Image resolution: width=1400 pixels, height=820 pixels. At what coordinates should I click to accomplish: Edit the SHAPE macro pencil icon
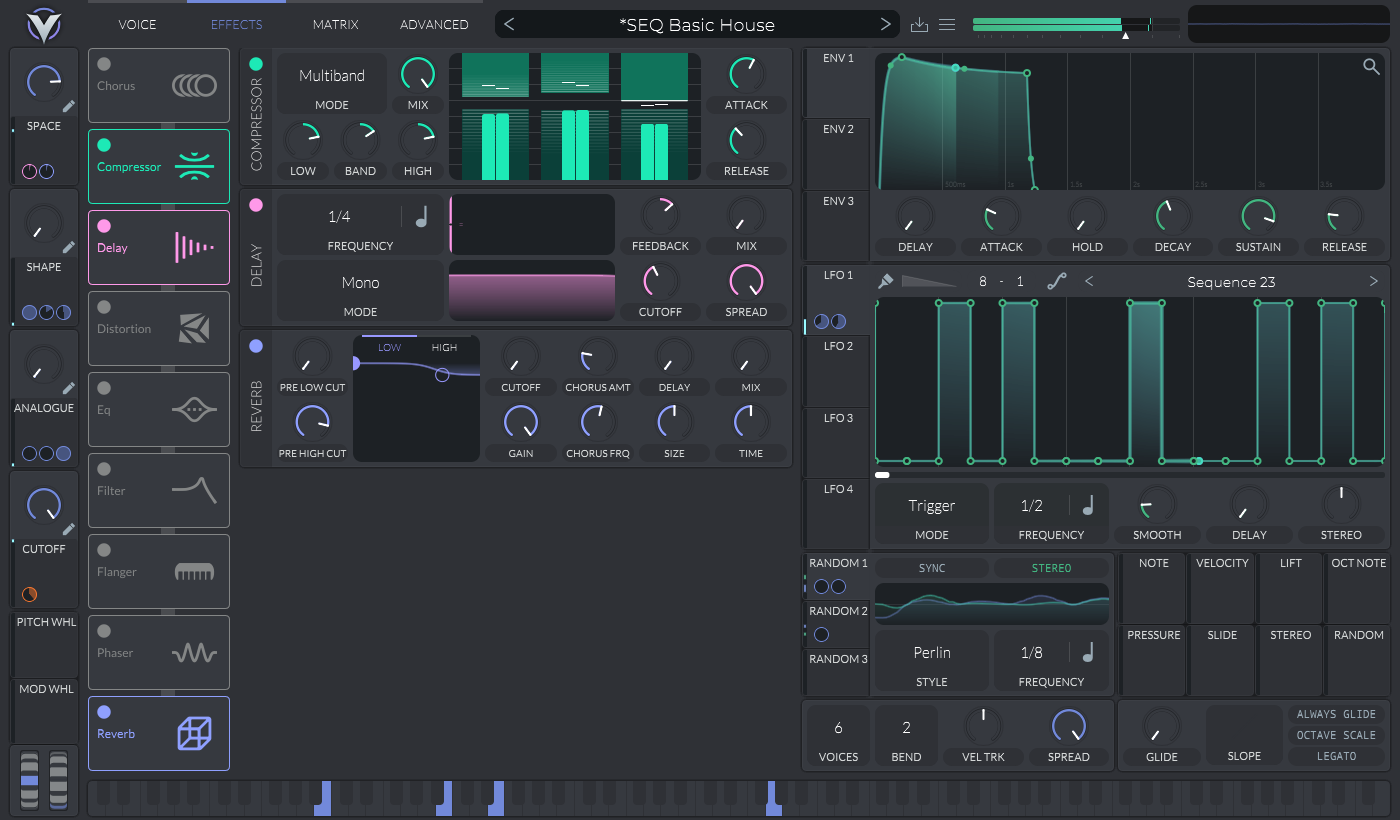click(69, 247)
